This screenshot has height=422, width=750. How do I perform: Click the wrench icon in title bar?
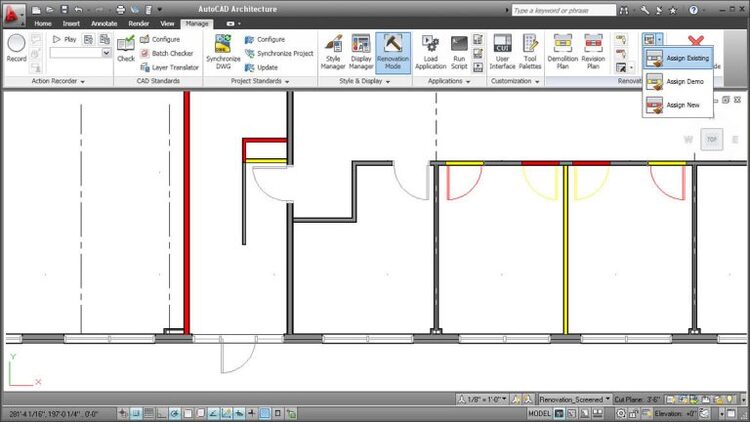pos(644,10)
